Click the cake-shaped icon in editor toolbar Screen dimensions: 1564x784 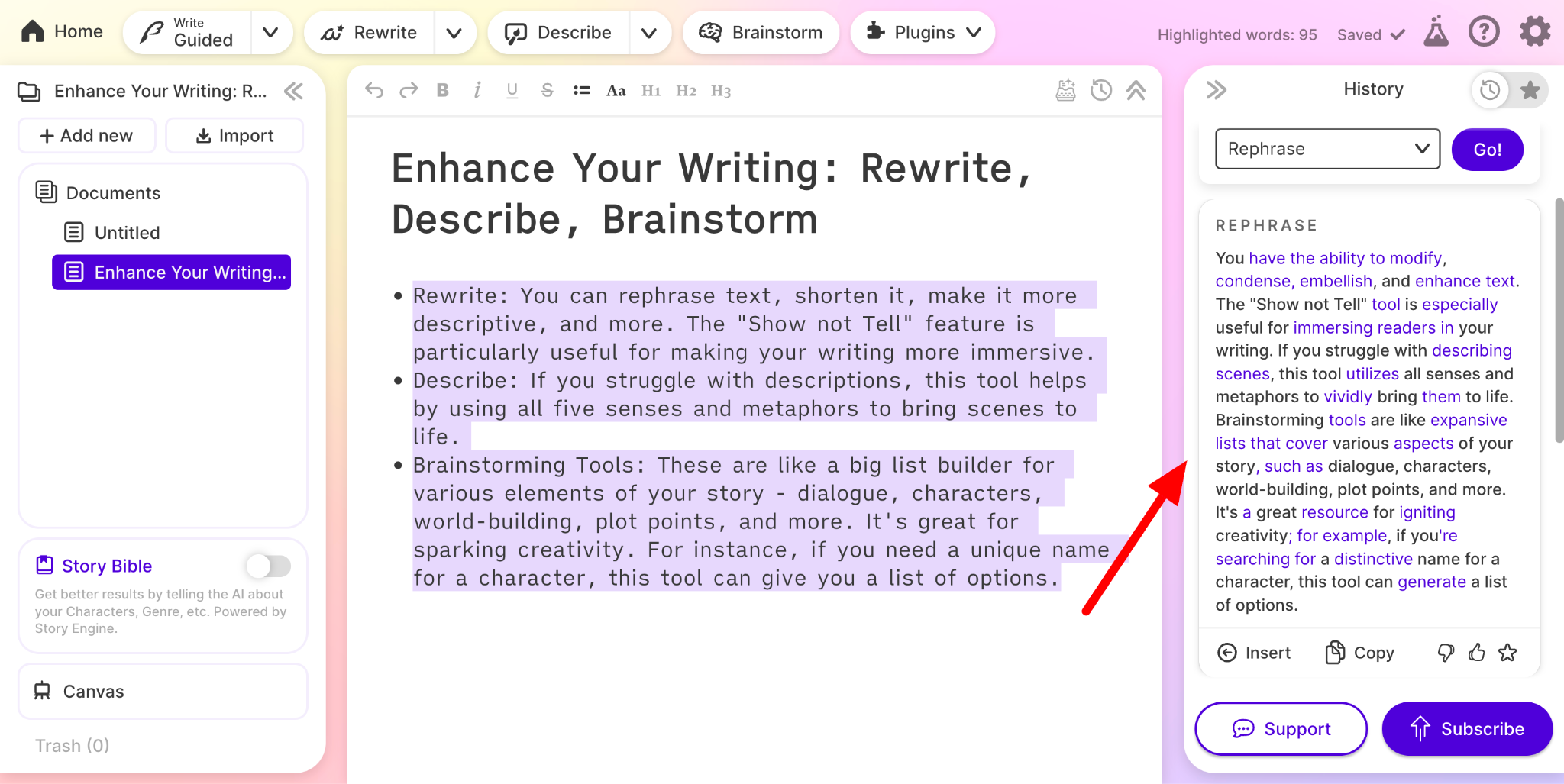pos(1066,91)
